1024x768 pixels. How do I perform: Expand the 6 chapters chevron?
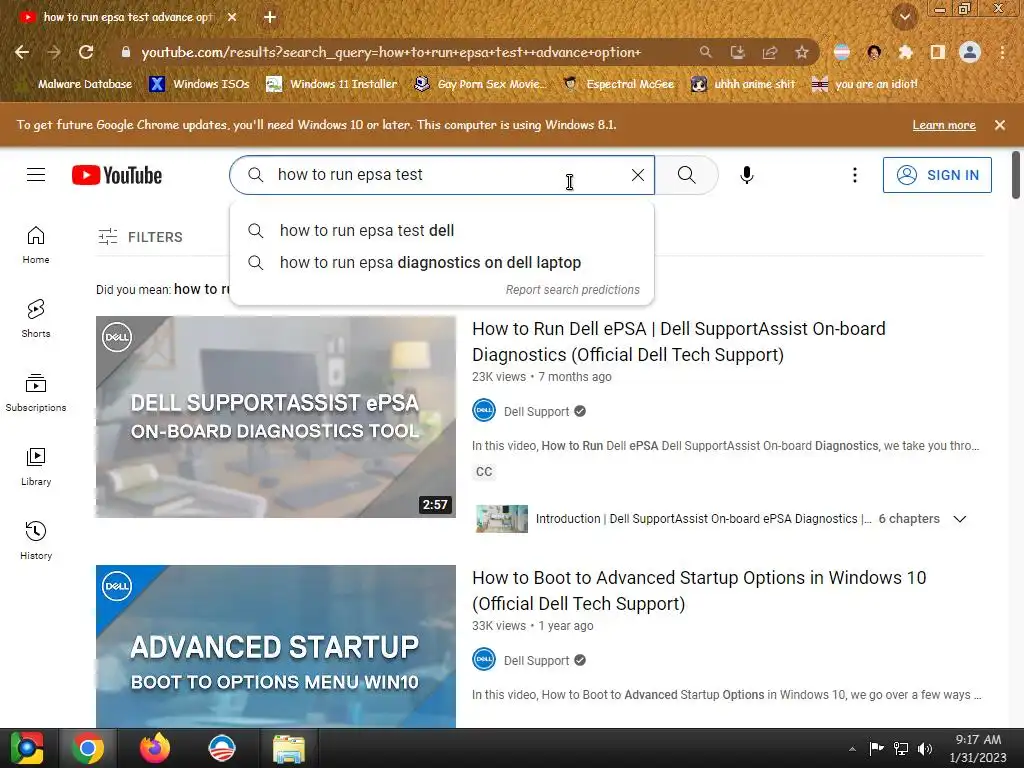(x=959, y=519)
